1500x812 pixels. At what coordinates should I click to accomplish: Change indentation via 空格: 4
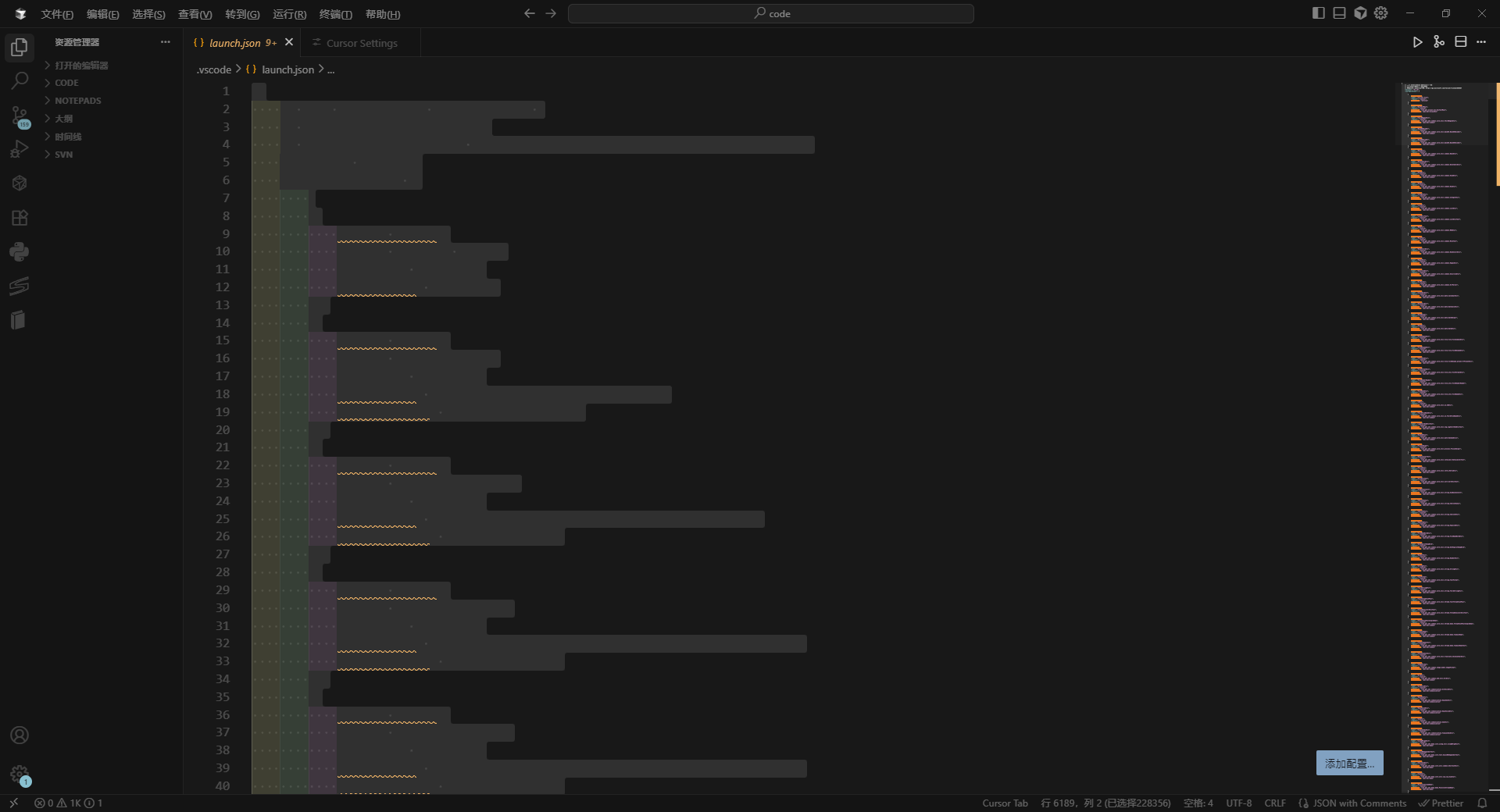1198,803
